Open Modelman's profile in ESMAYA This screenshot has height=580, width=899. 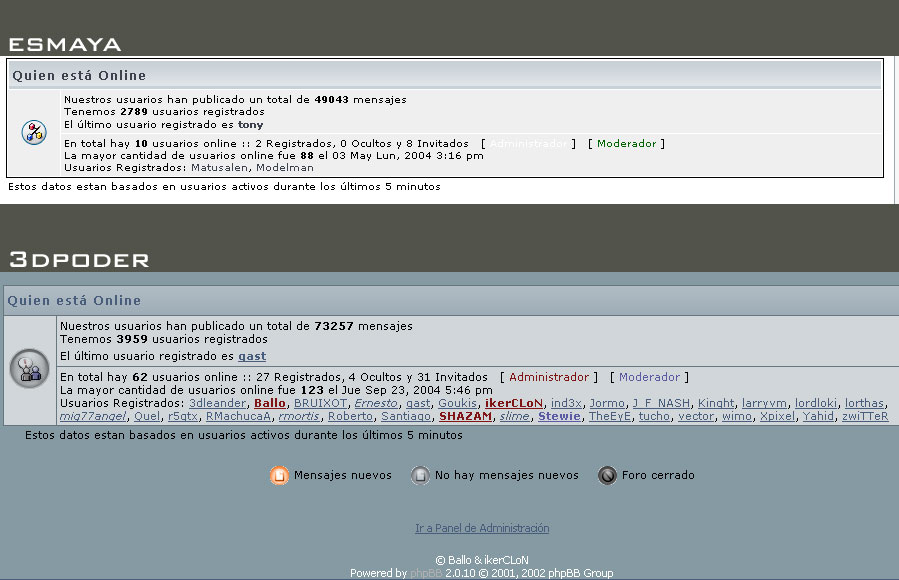pyautogui.click(x=285, y=167)
